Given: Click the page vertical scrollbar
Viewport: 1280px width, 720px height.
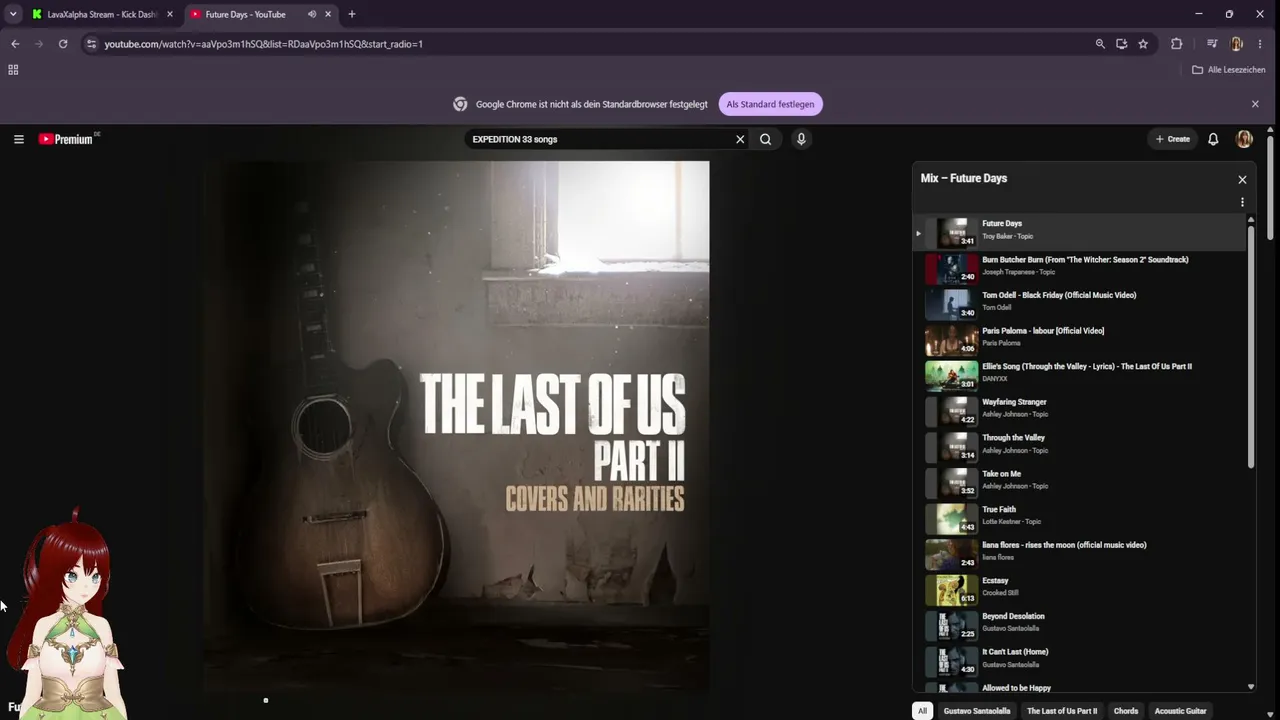Looking at the screenshot, I should tap(1271, 186).
